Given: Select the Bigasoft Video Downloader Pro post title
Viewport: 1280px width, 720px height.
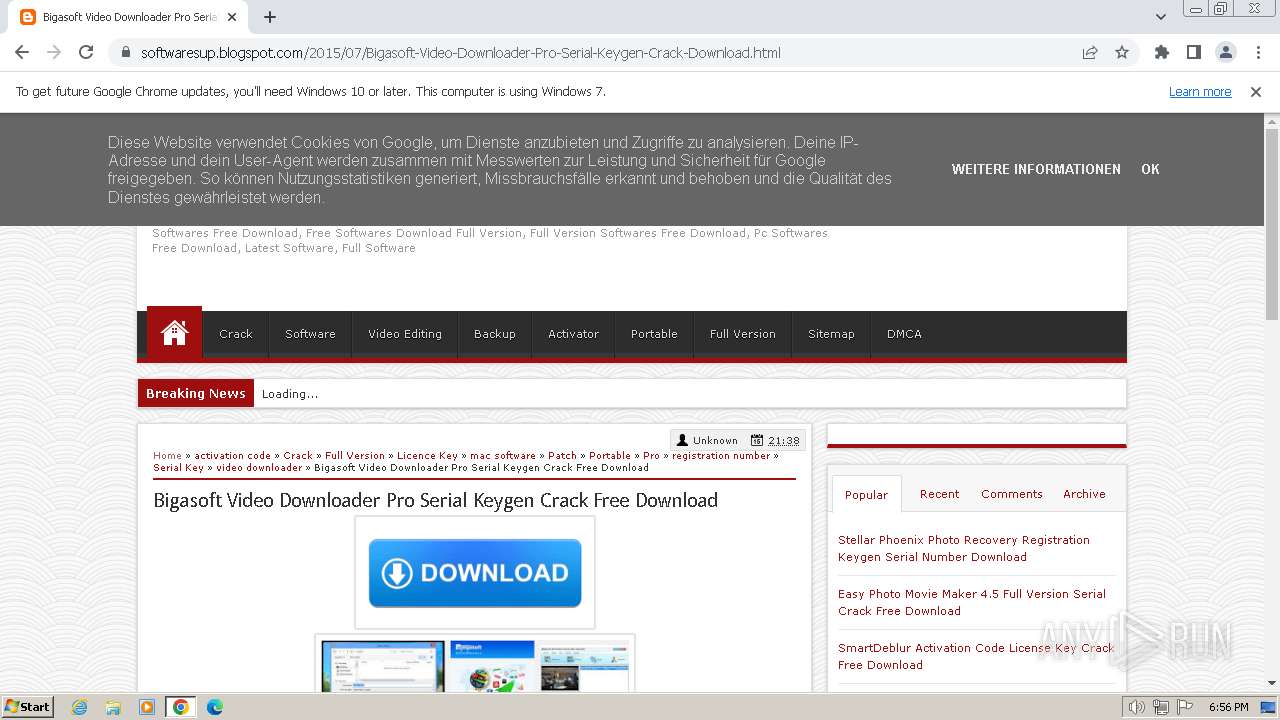Looking at the screenshot, I should tap(436, 500).
